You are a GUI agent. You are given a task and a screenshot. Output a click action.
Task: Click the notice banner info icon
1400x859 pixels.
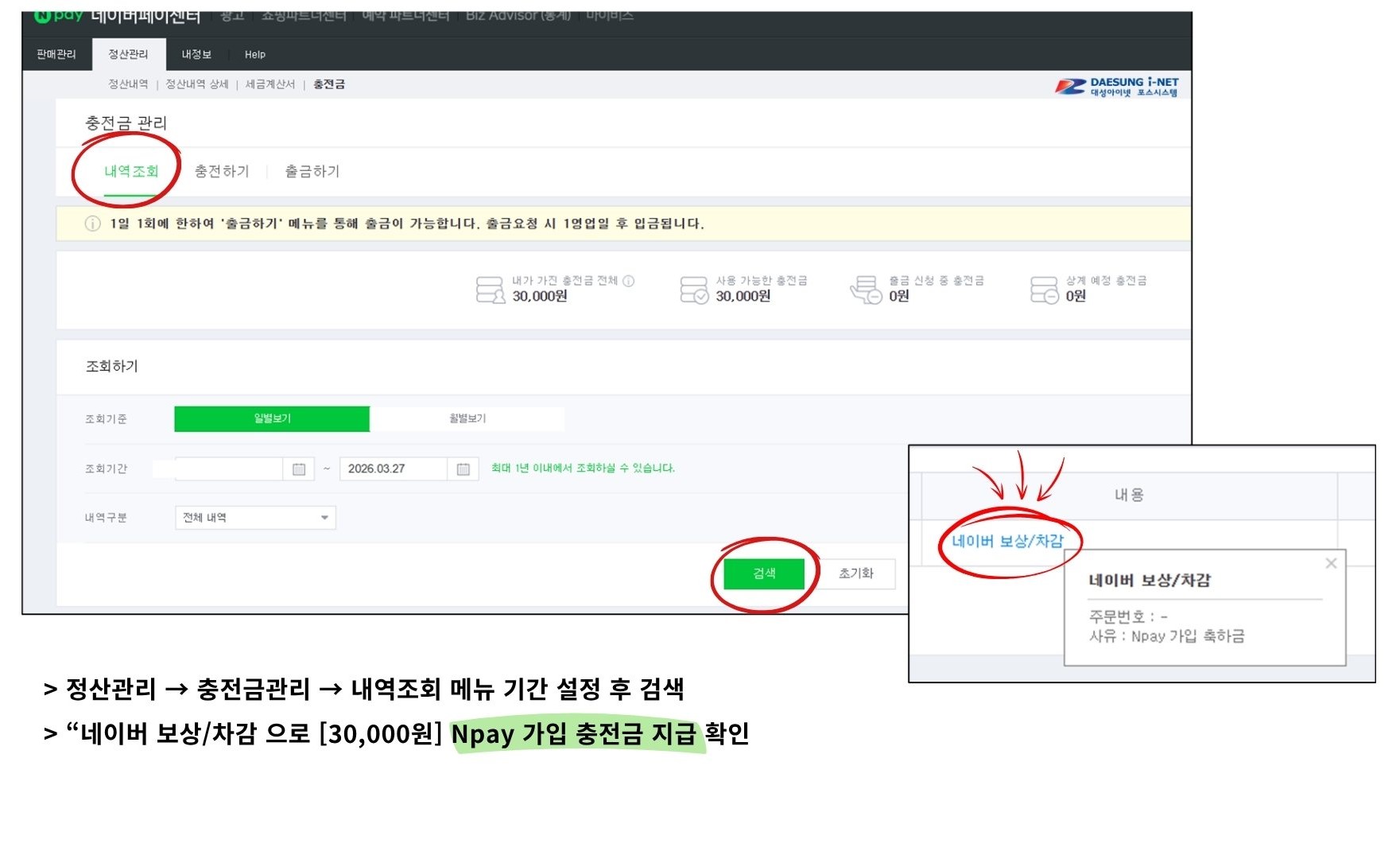point(92,223)
